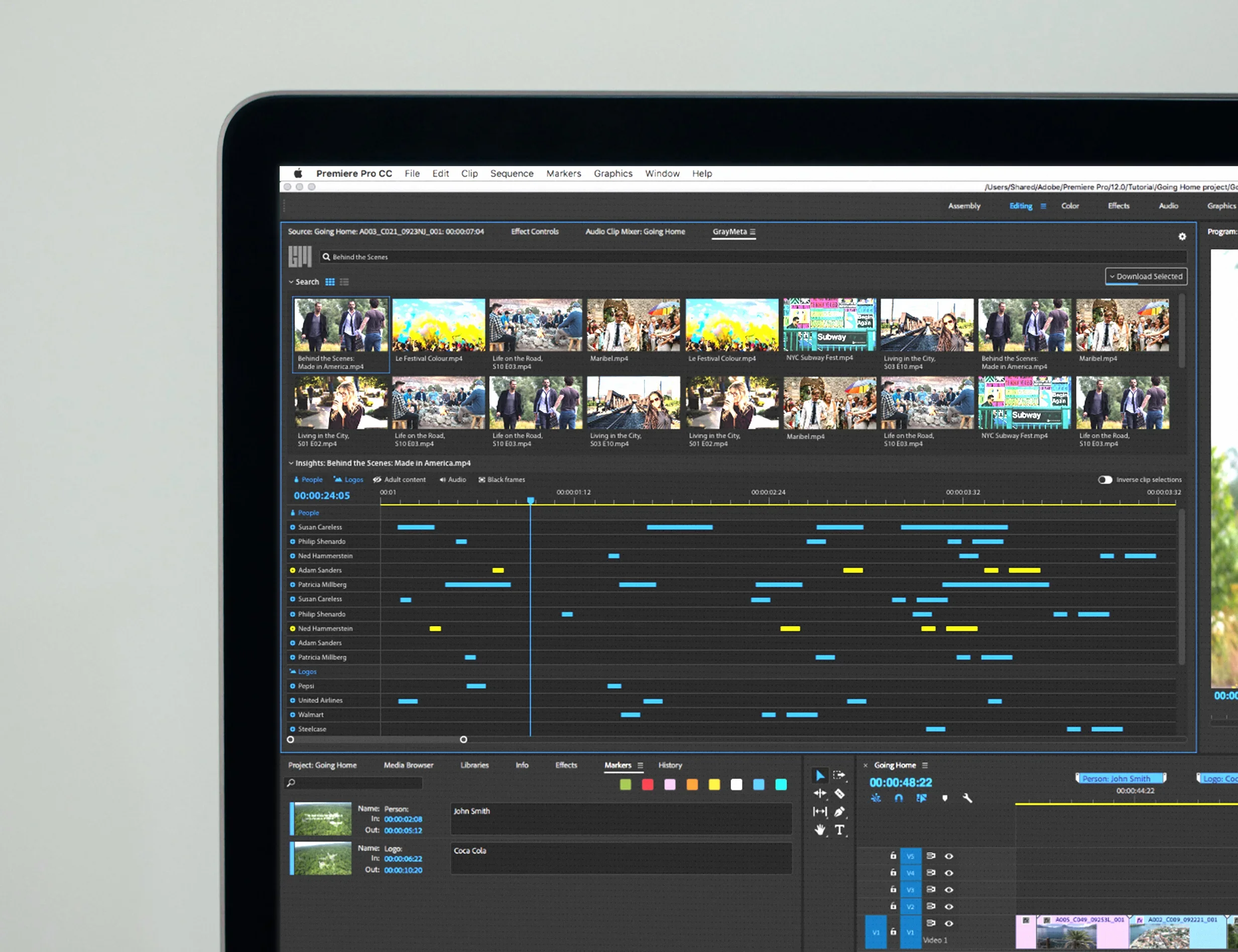Pick the green marker color swatch
Image resolution: width=1238 pixels, height=952 pixels.
point(626,785)
